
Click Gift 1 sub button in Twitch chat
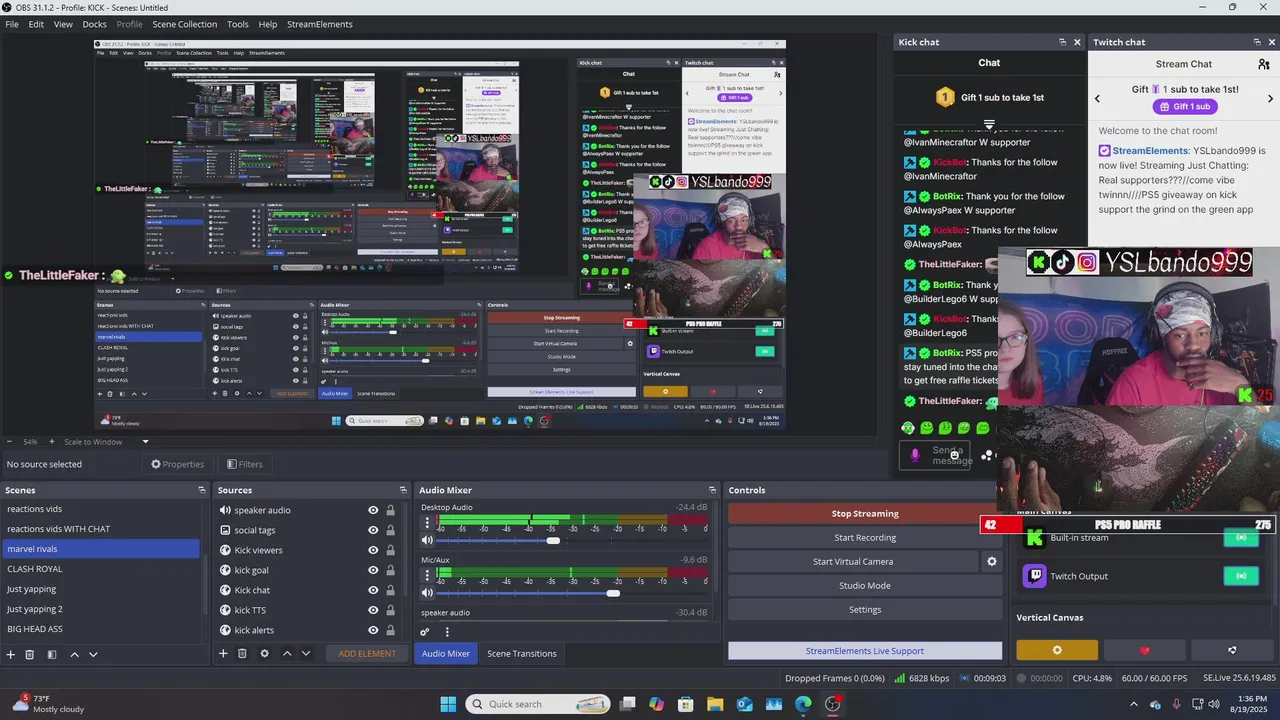pos(1184,107)
